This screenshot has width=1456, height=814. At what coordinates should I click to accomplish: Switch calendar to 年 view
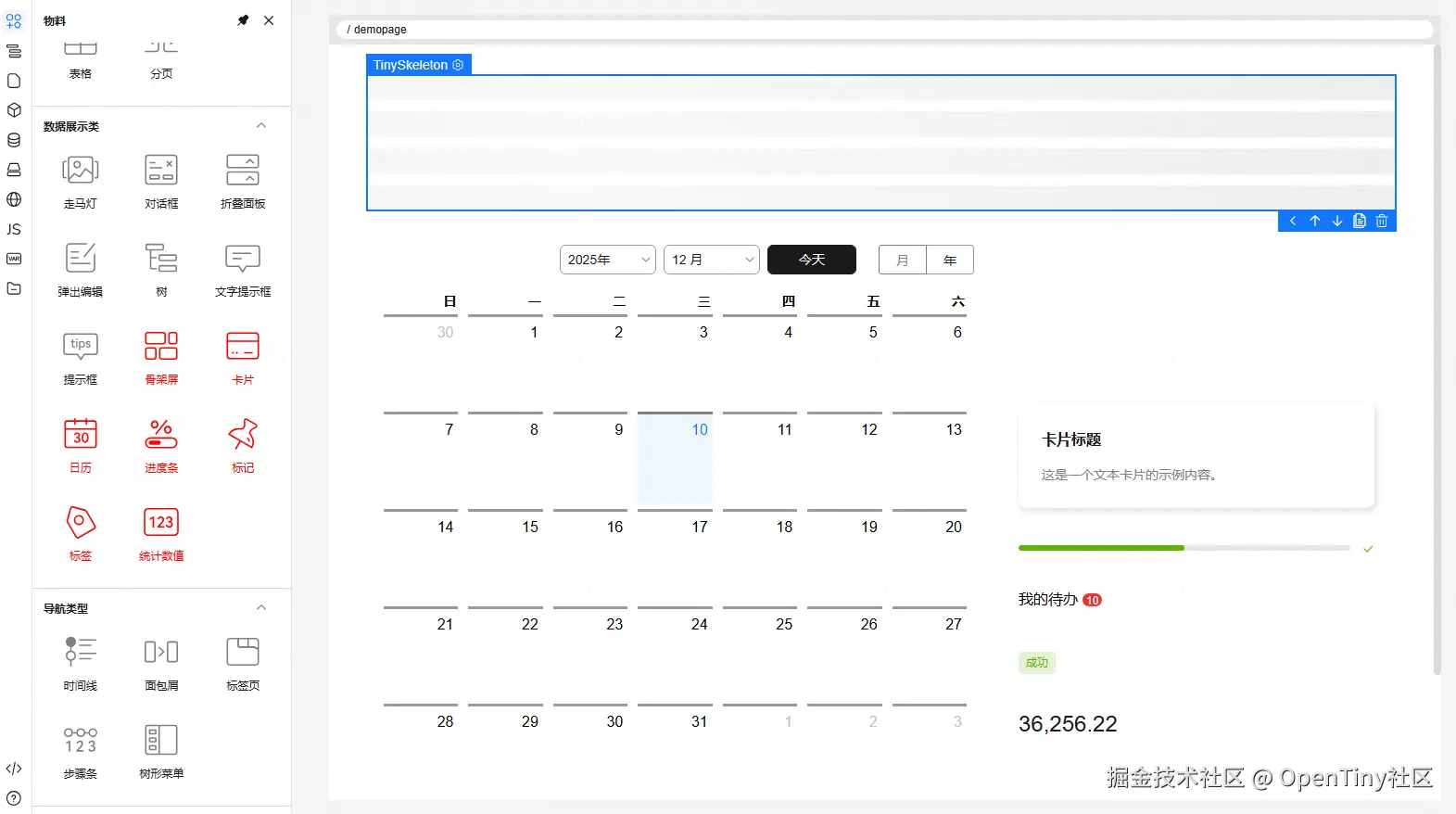click(950, 260)
